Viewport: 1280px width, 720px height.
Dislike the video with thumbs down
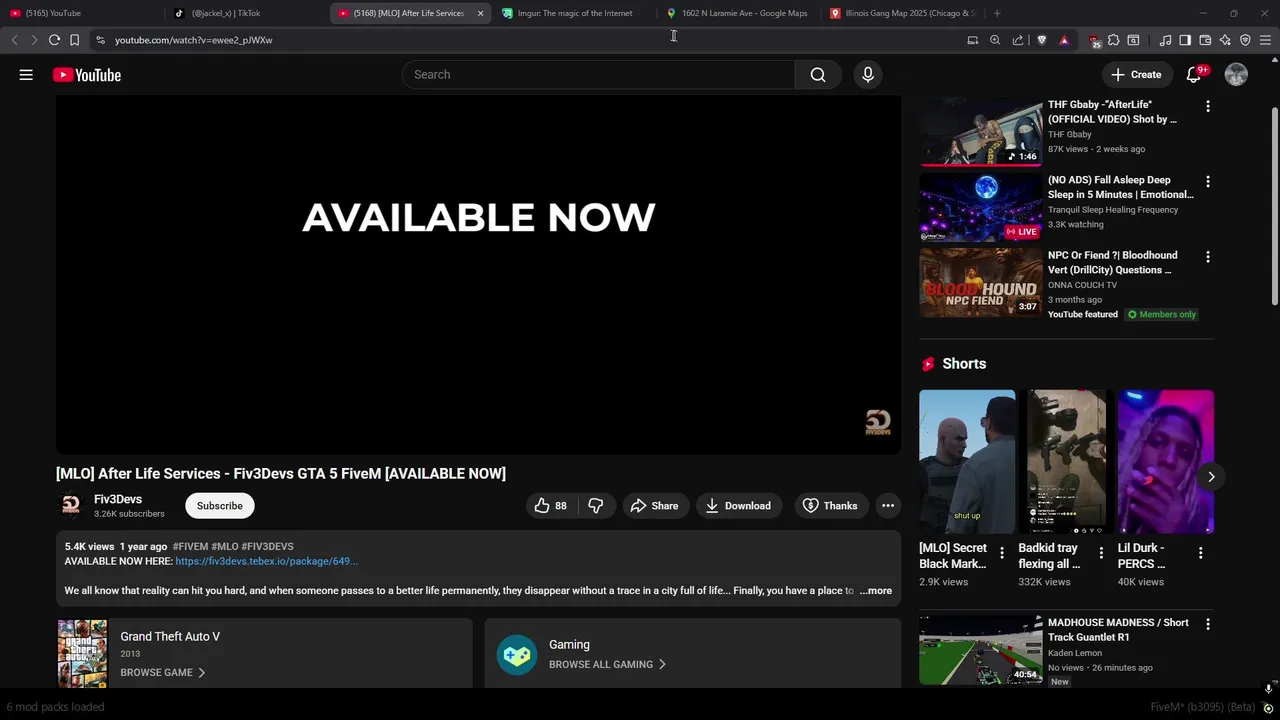[596, 506]
